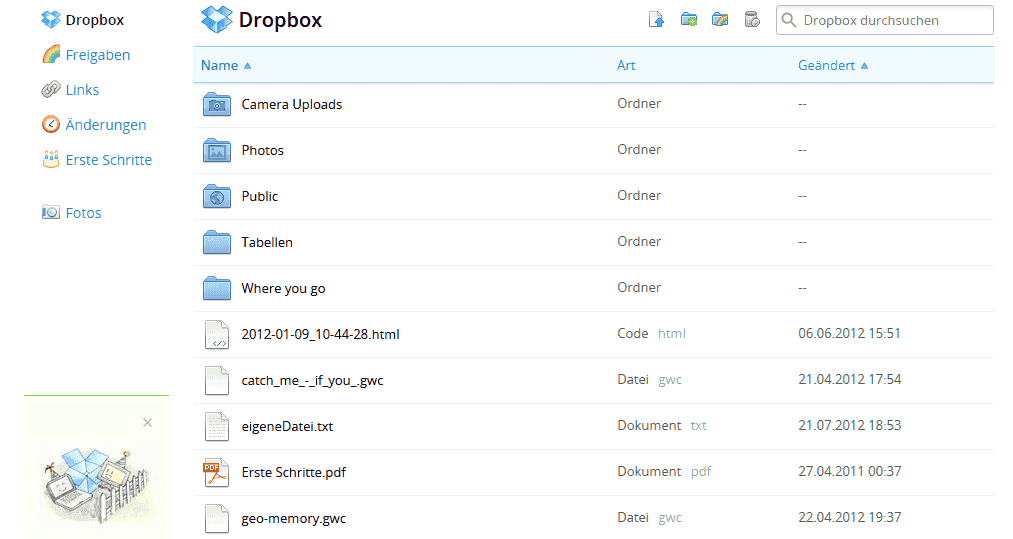Open the Dropbox sidebar link
Screen dimensions: 1013x539
[95, 20]
